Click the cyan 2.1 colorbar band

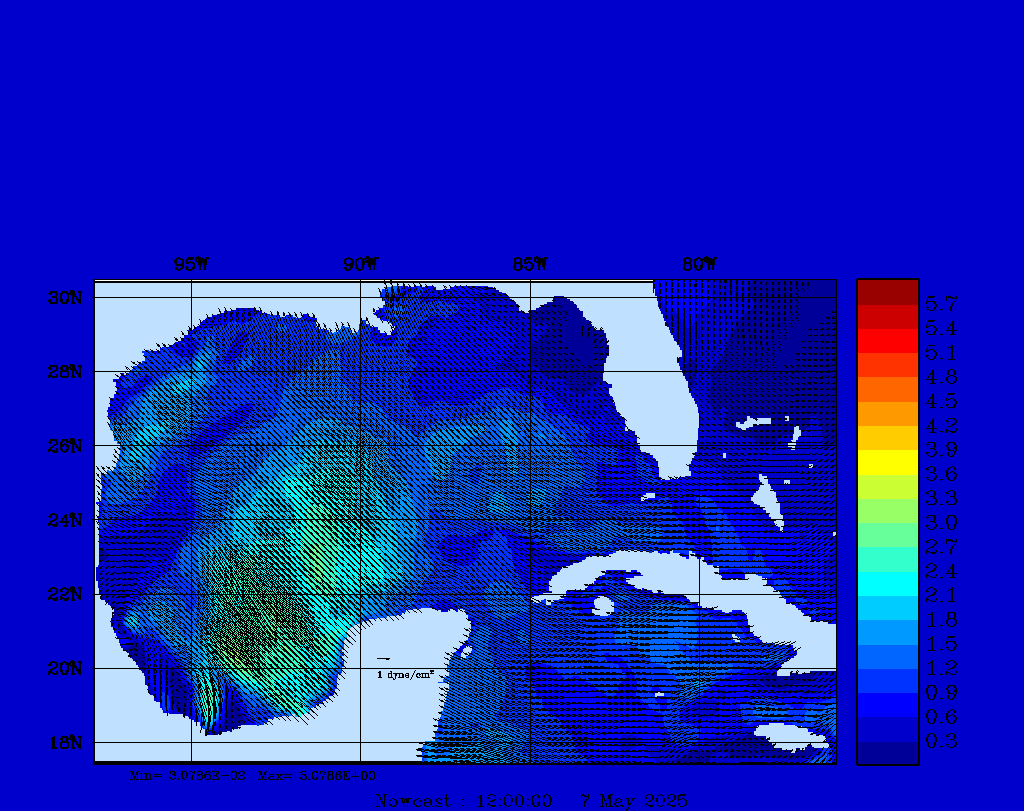[887, 584]
